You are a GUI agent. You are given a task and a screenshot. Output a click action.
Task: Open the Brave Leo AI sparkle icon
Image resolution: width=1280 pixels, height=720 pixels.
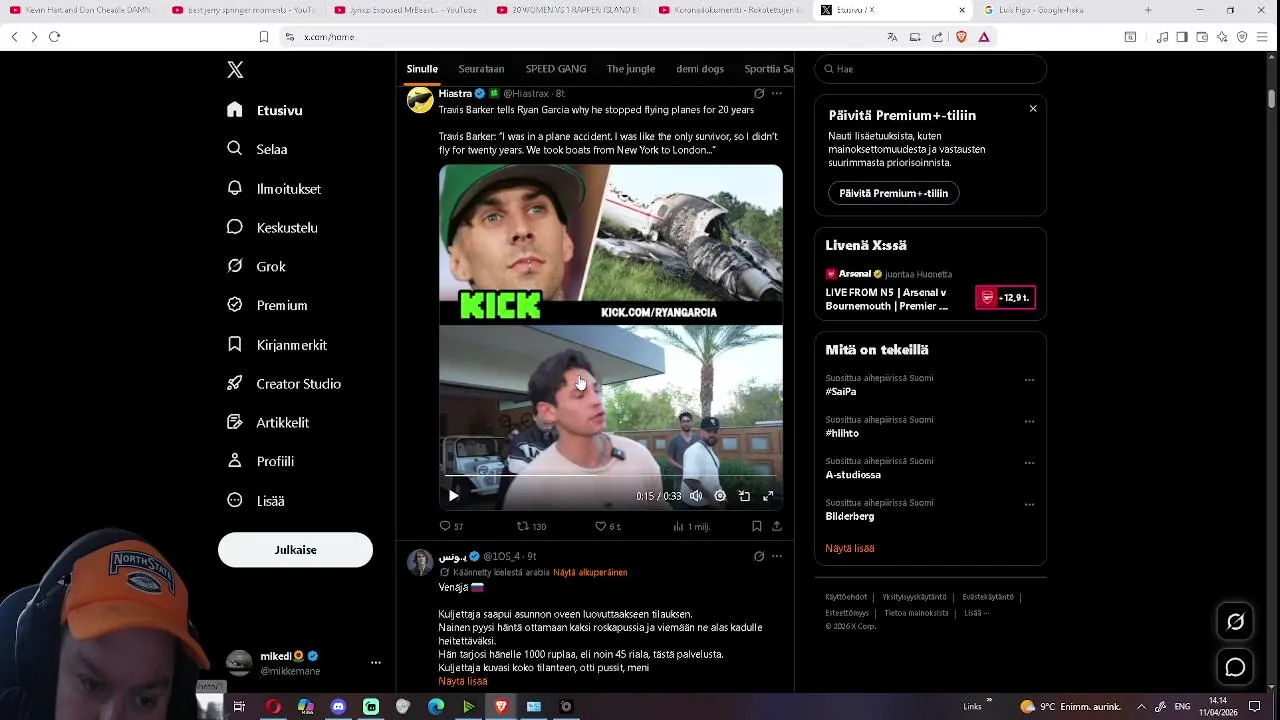[1222, 37]
